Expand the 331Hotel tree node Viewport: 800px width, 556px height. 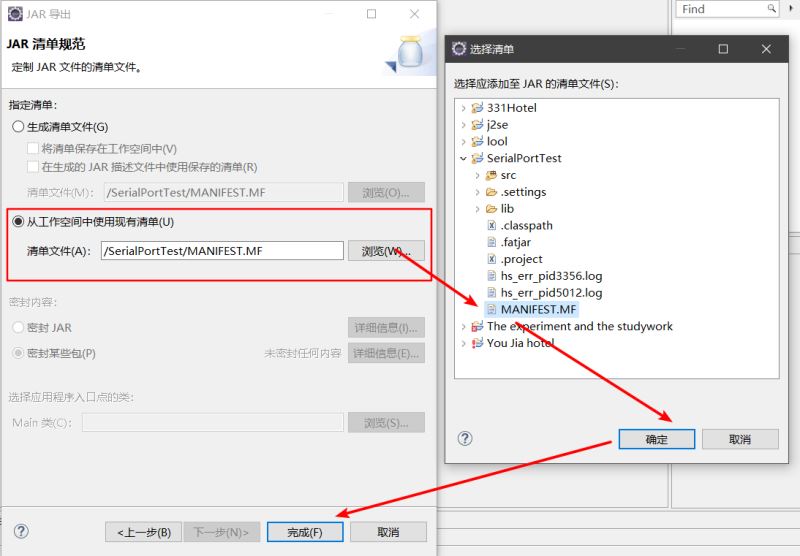463,108
